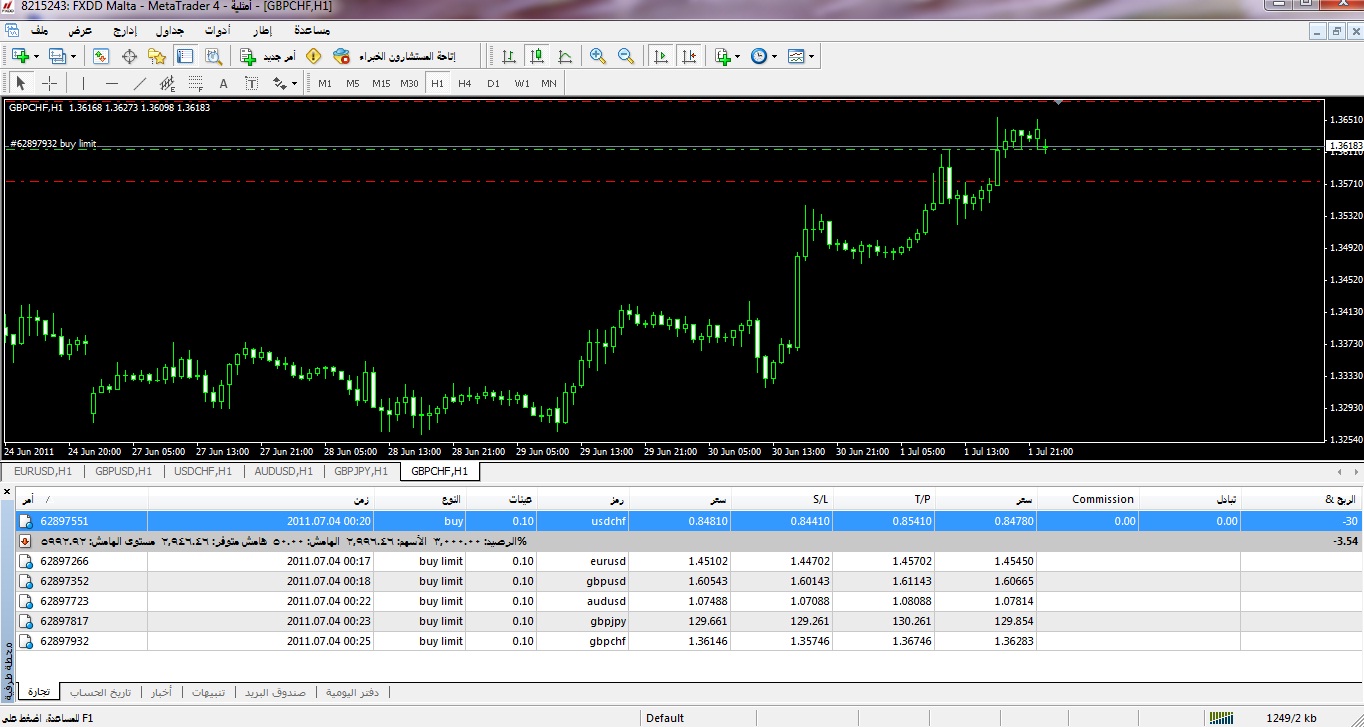1364x727 pixels.
Task: Open the أدوات (Tools) menu
Action: point(217,31)
